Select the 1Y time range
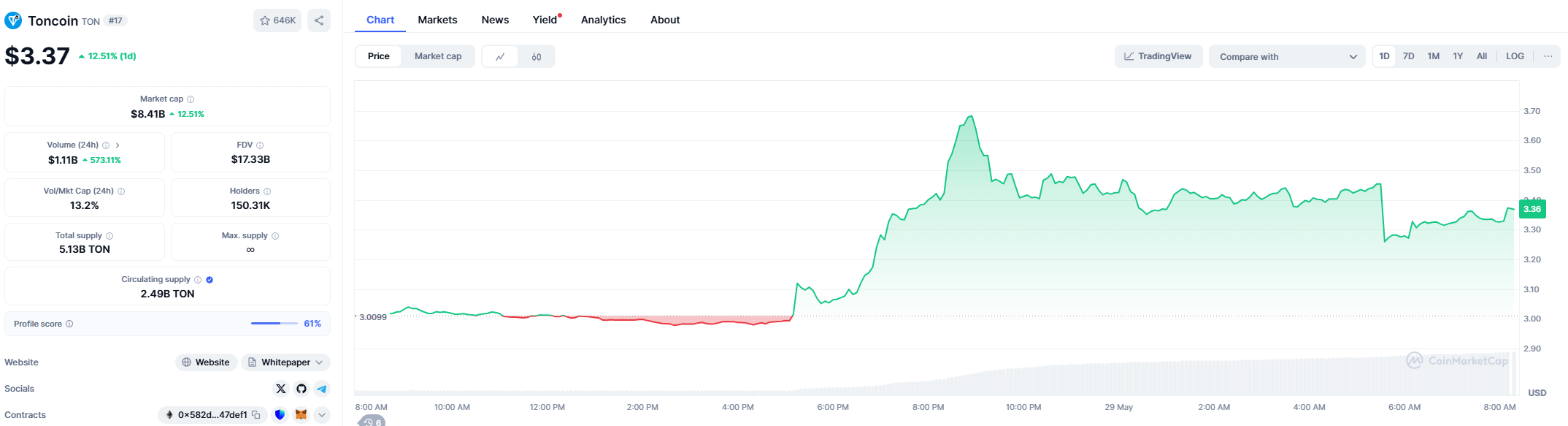 click(x=1458, y=56)
